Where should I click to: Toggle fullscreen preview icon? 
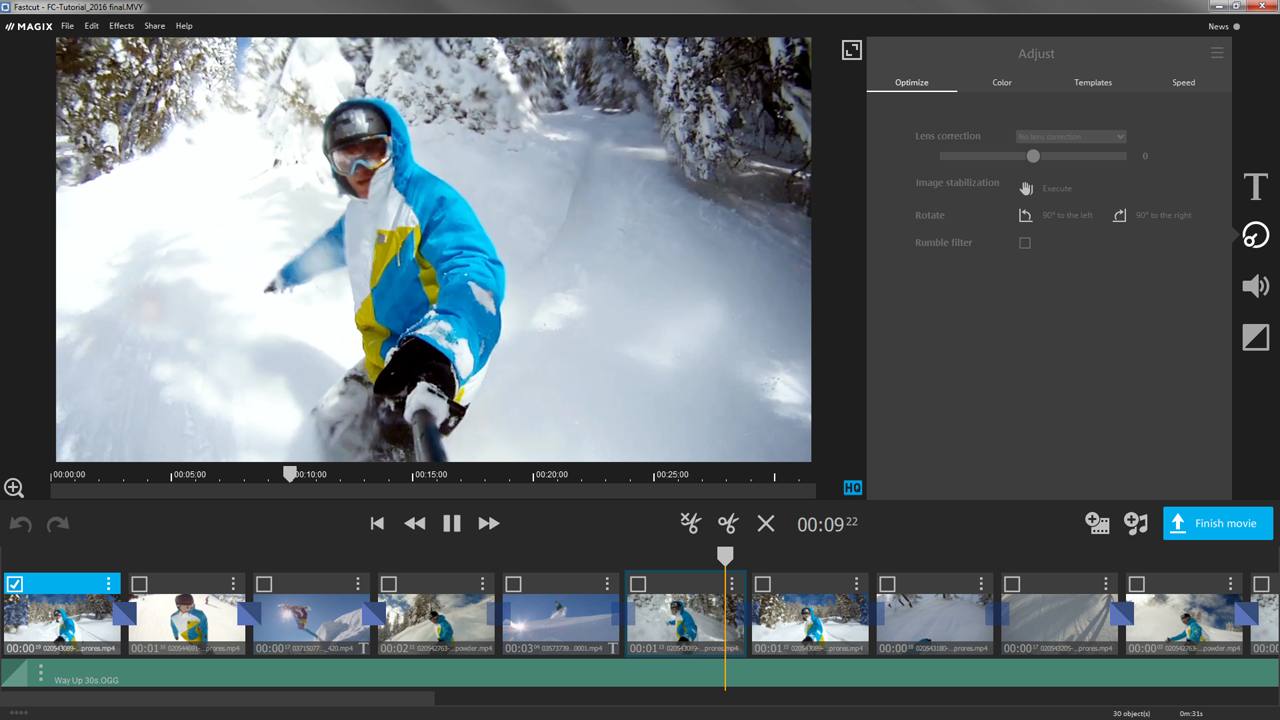(851, 50)
